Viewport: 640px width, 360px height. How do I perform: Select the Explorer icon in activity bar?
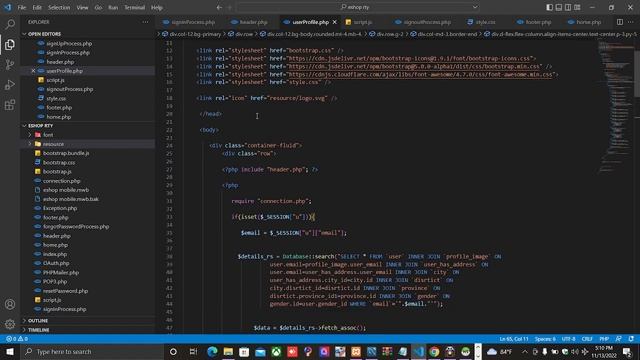tap(10, 44)
